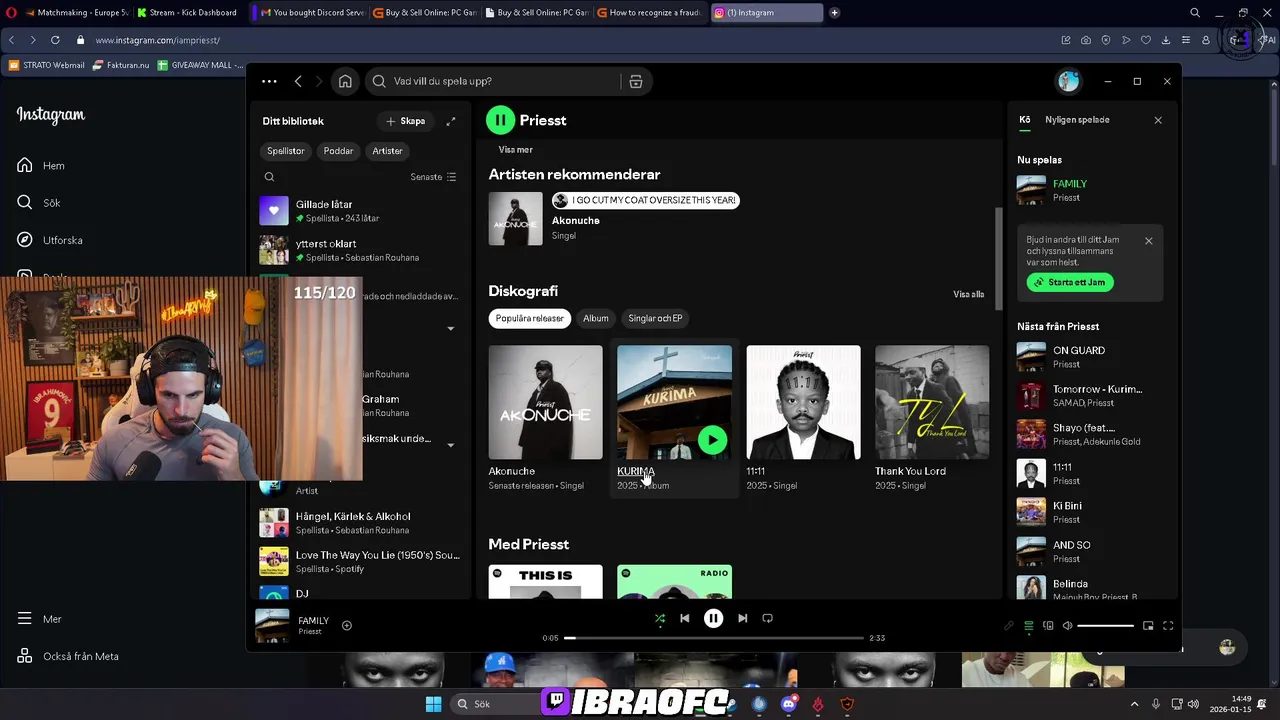Seek in the FAMILY track progress bar

[x=714, y=638]
